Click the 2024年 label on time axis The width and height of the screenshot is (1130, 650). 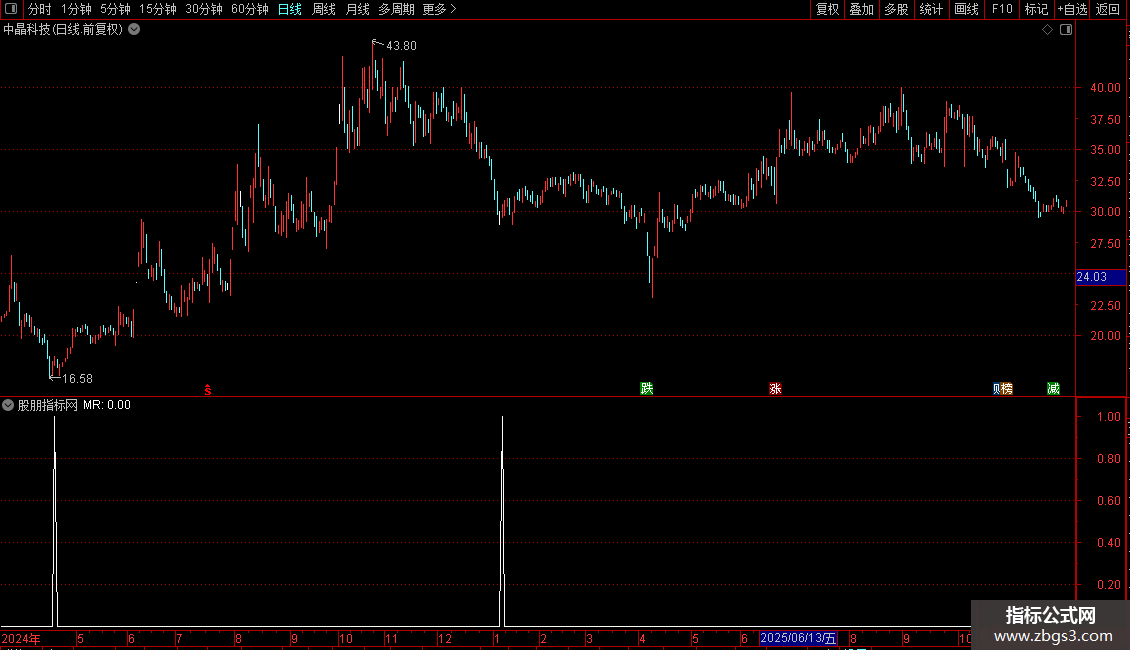pyautogui.click(x=21, y=638)
